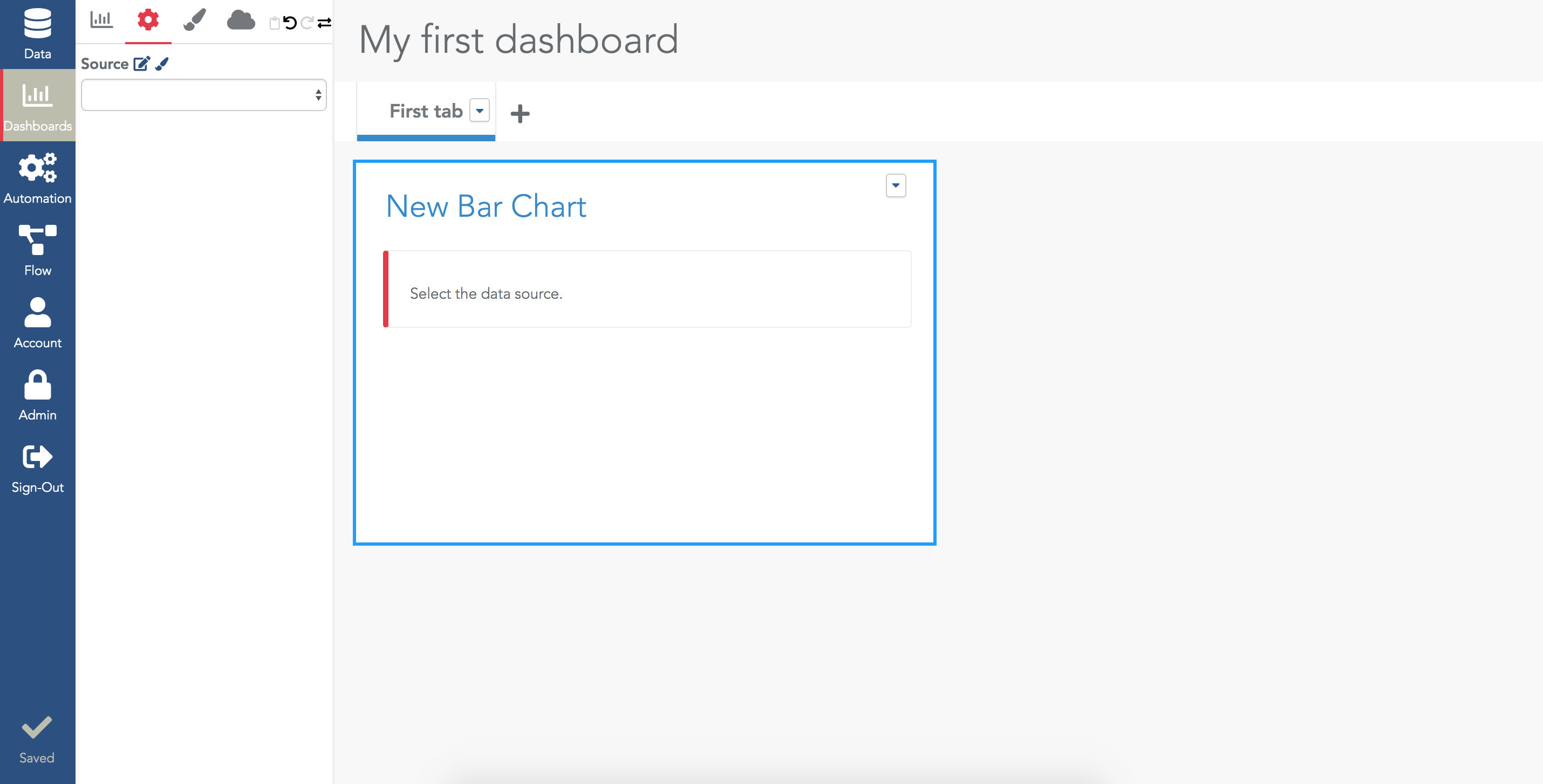This screenshot has width=1543, height=784.
Task: Open Account settings panel
Action: point(37,322)
